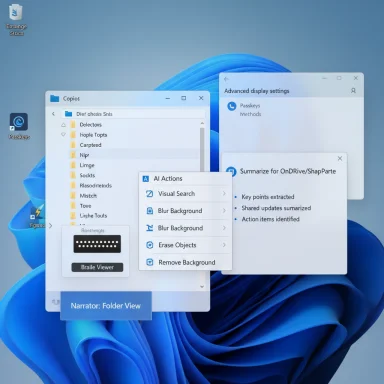This screenshot has height=384, width=384.
Task: Click the account person icon in settings window
Action: point(353,91)
